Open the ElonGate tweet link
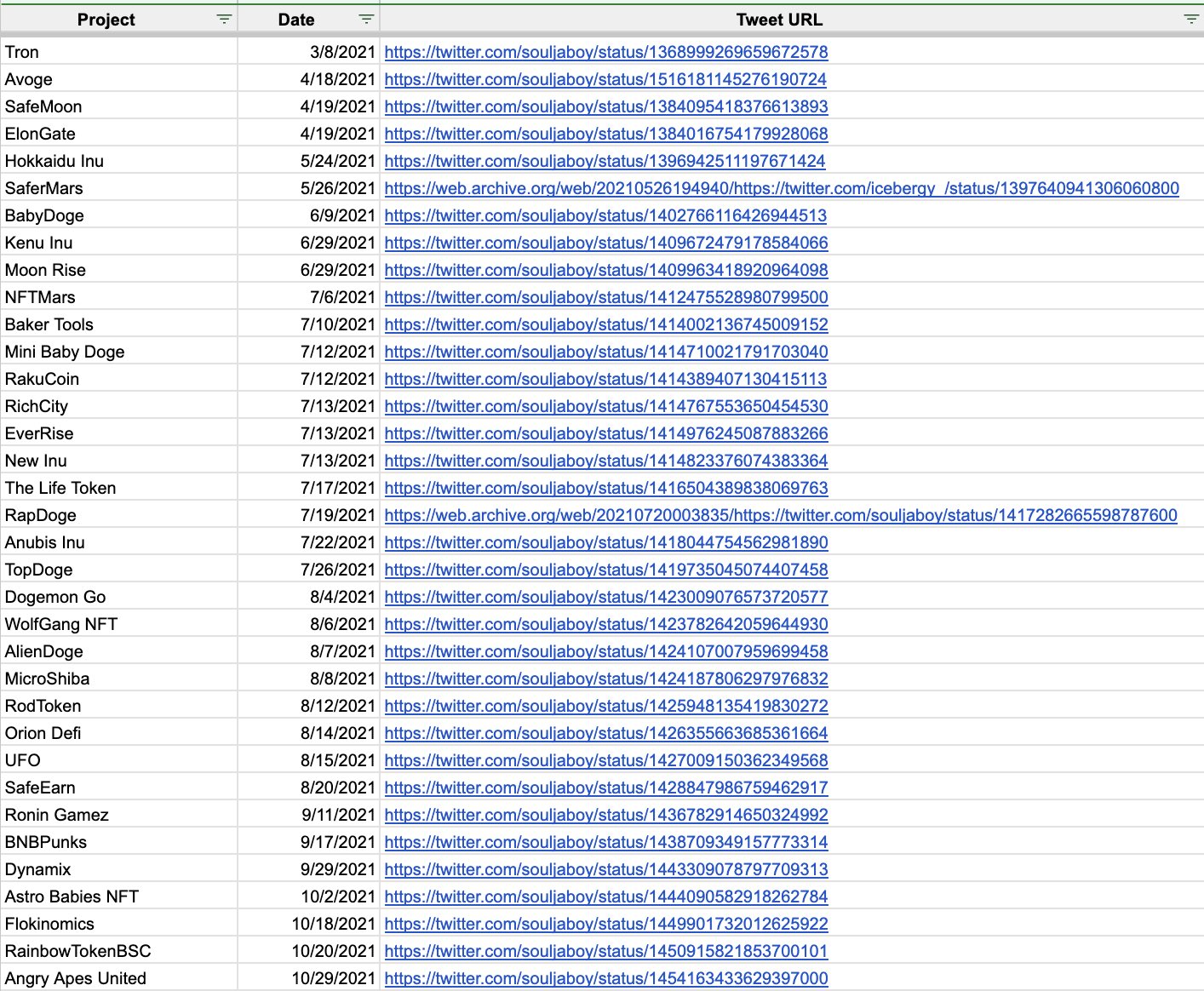 (x=606, y=134)
